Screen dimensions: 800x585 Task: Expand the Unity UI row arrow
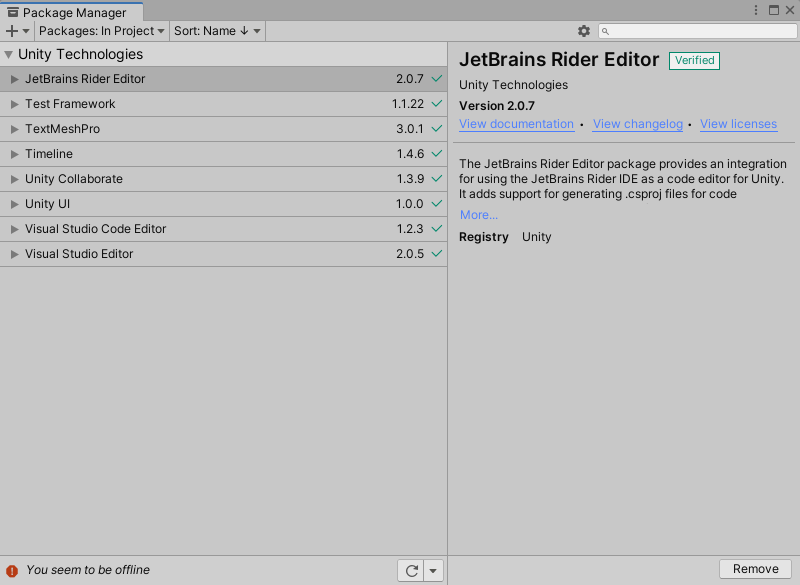15,204
